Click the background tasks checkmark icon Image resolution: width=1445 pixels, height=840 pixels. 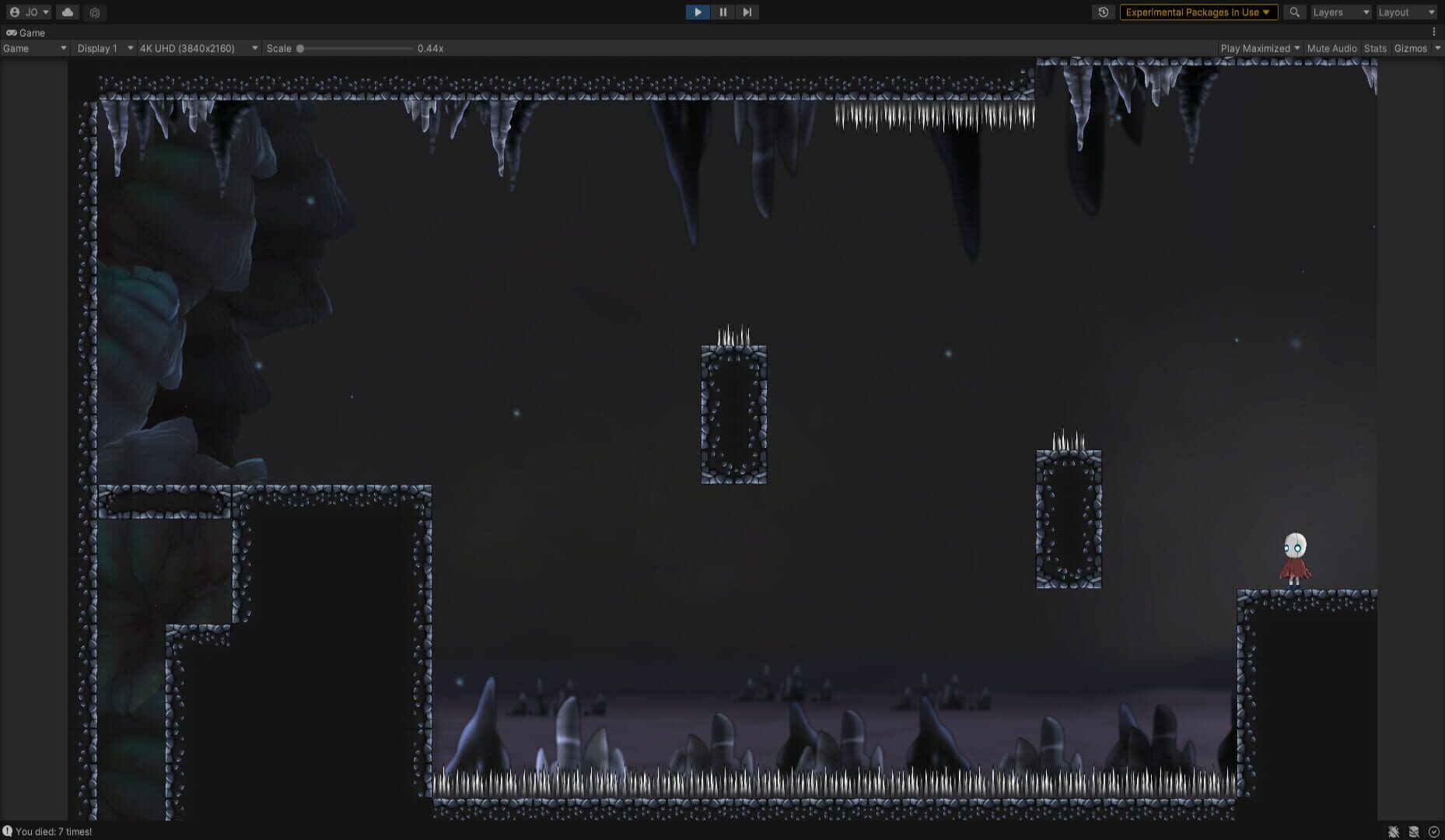[1434, 831]
